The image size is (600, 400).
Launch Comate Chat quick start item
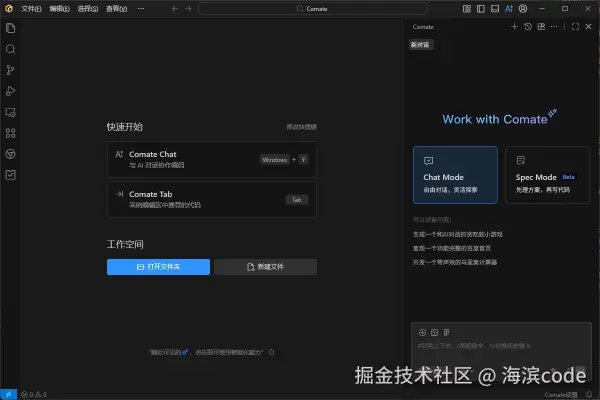[x=212, y=159]
